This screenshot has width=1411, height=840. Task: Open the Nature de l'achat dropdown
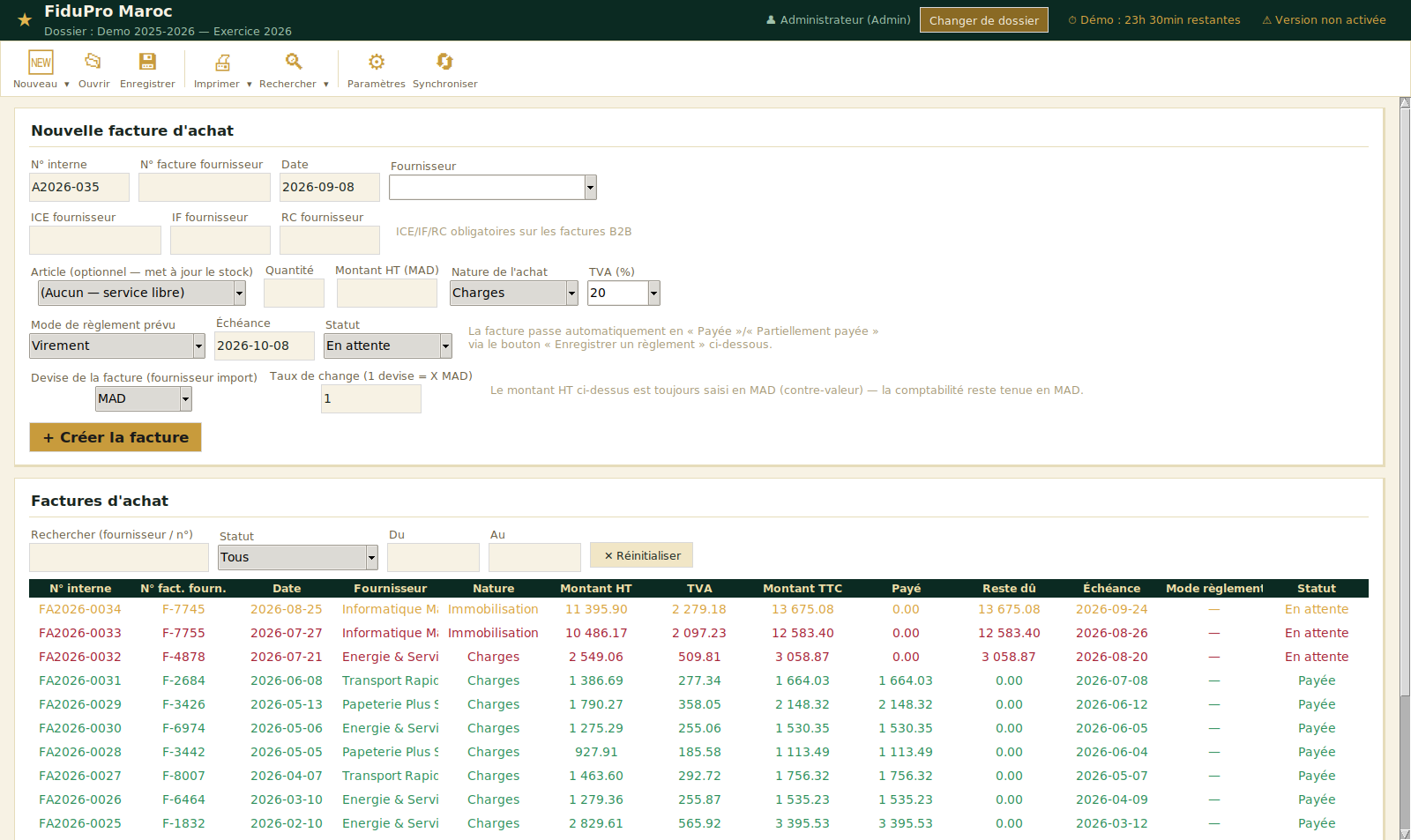(x=514, y=293)
